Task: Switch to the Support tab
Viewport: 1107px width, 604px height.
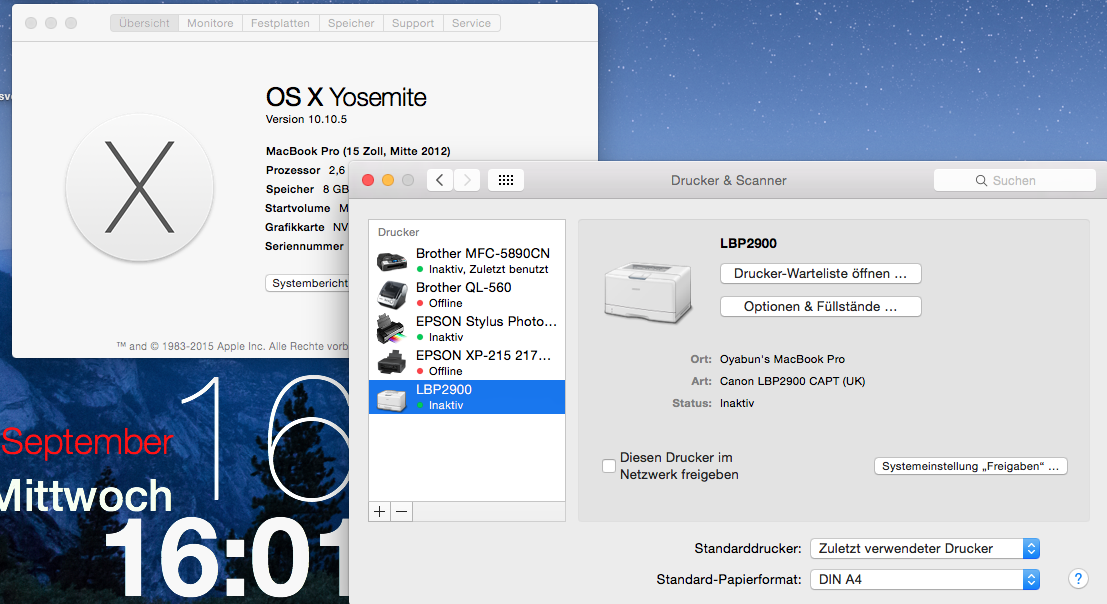Action: 413,23
